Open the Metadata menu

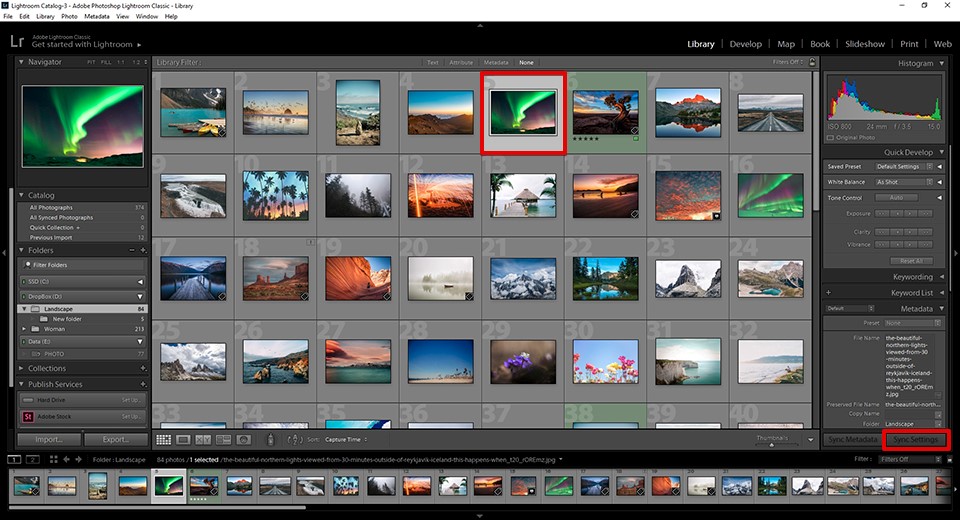(x=96, y=17)
